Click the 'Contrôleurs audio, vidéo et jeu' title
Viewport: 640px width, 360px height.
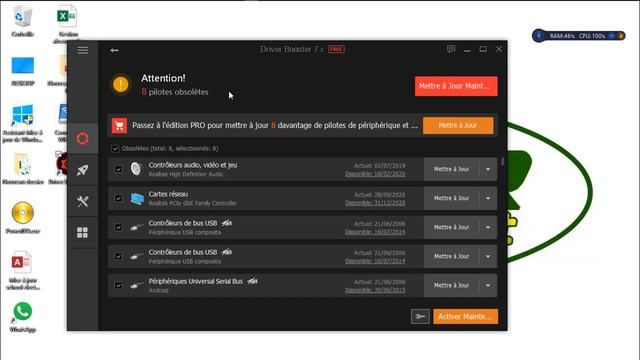click(x=193, y=165)
